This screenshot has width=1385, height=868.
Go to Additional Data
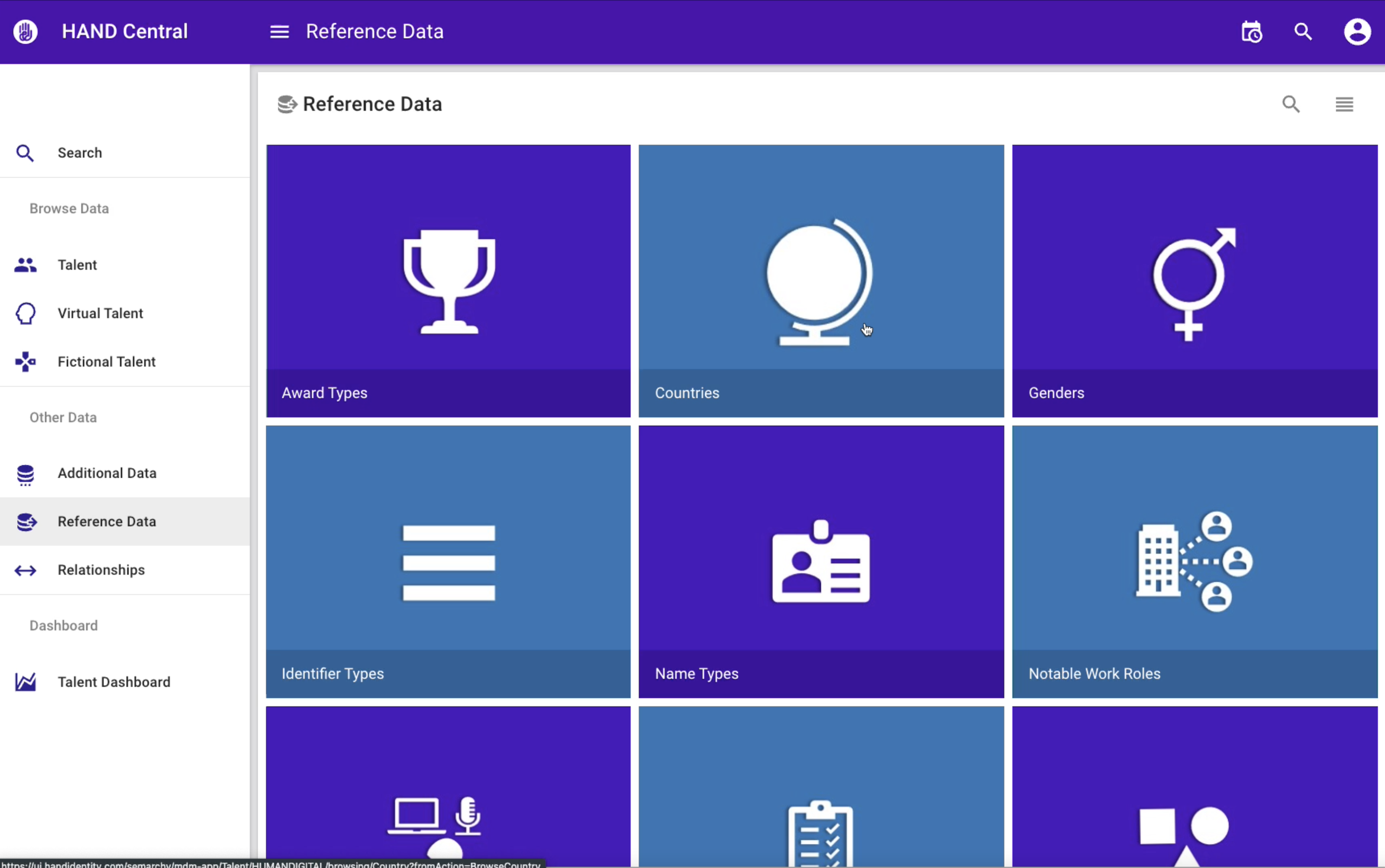click(107, 473)
